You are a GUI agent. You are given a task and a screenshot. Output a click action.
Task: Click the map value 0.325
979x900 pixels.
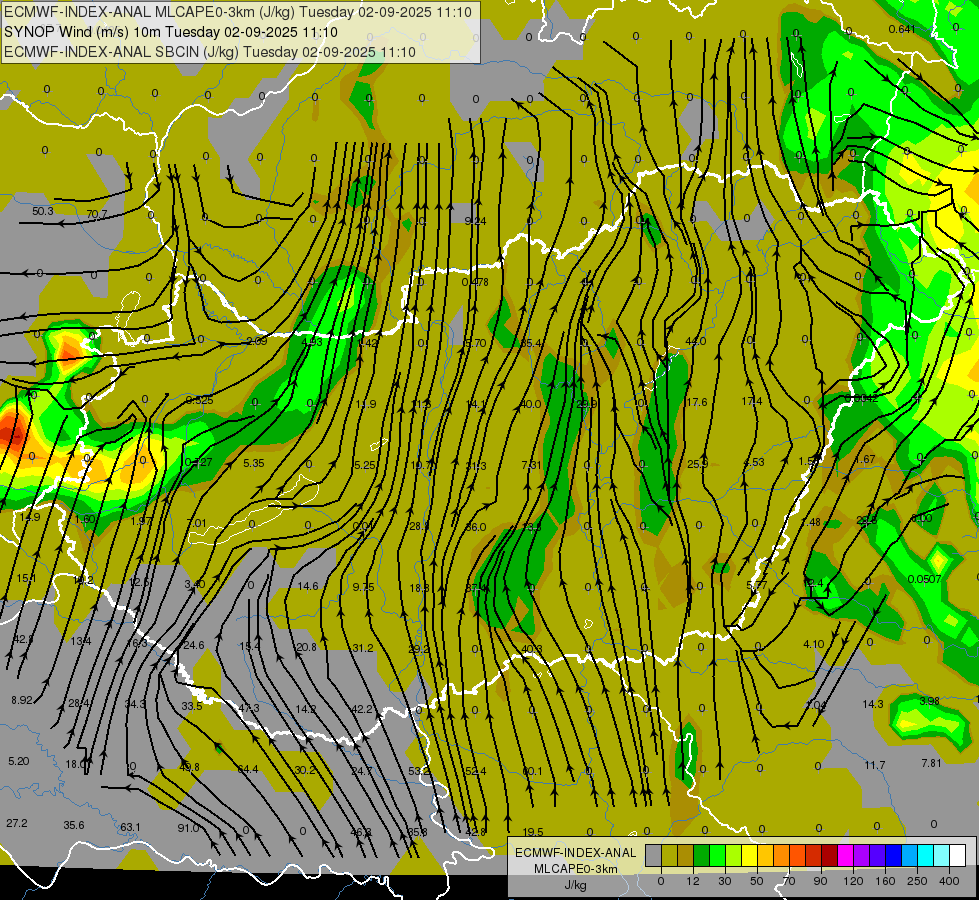coord(199,400)
